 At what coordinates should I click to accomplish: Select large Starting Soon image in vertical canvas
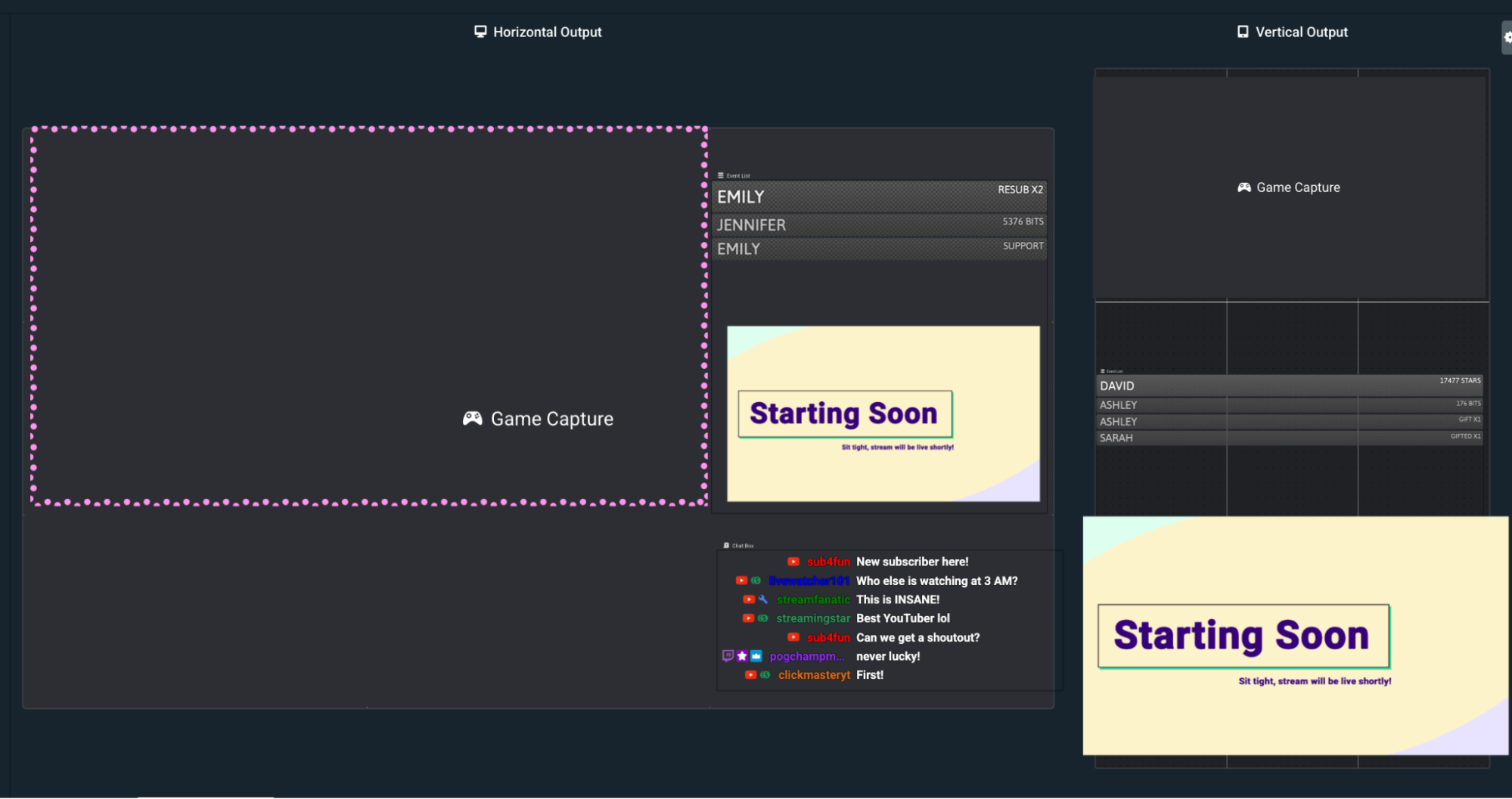coord(1295,635)
